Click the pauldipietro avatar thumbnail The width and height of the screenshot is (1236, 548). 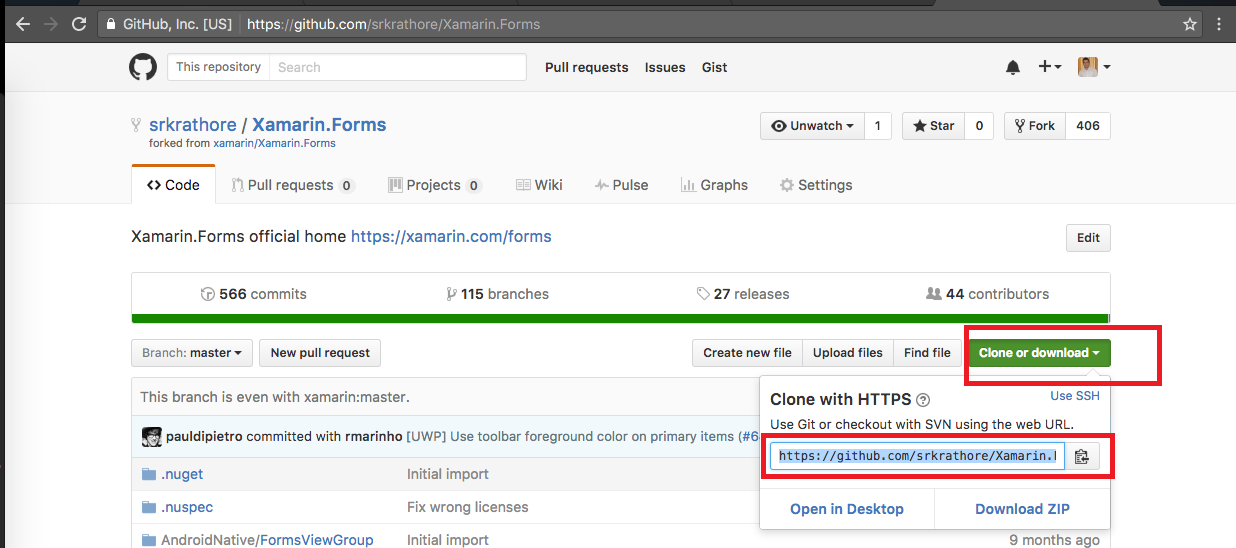(x=152, y=437)
